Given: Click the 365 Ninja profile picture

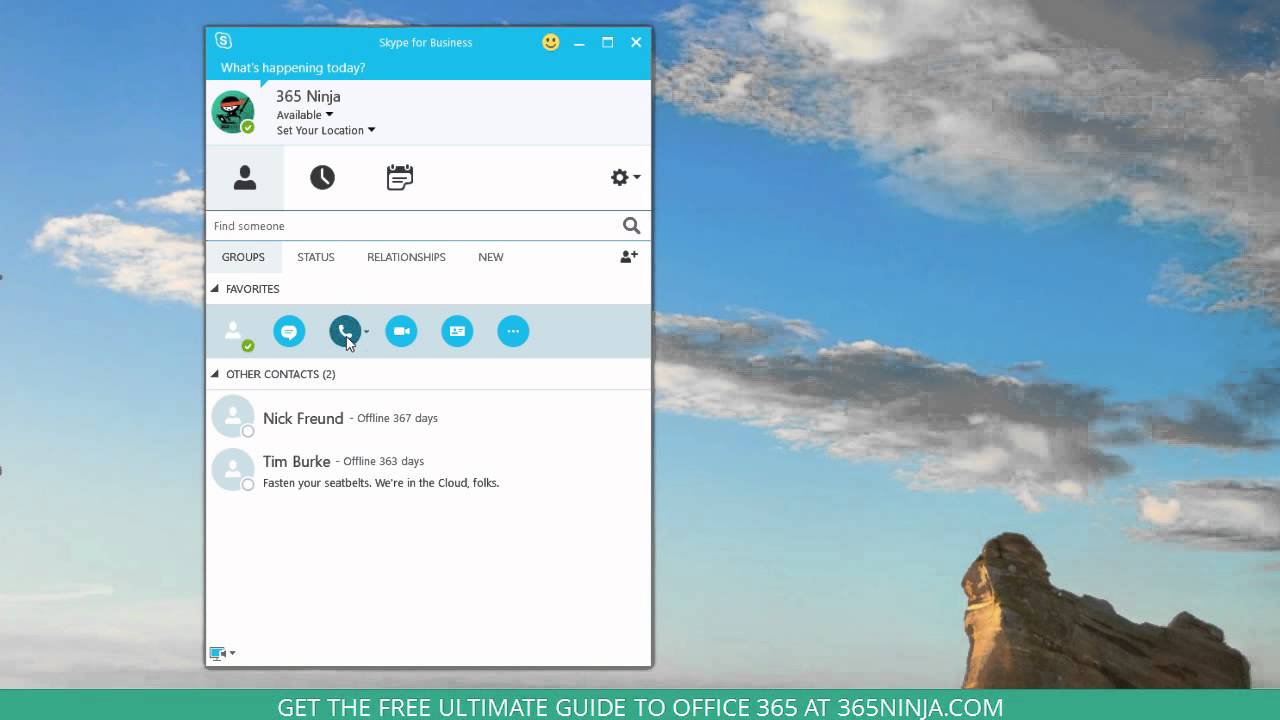Looking at the screenshot, I should coord(233,111).
